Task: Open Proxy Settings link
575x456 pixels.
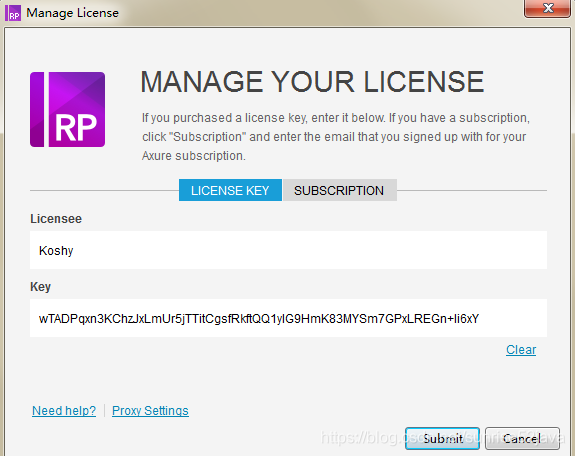Action: (150, 411)
